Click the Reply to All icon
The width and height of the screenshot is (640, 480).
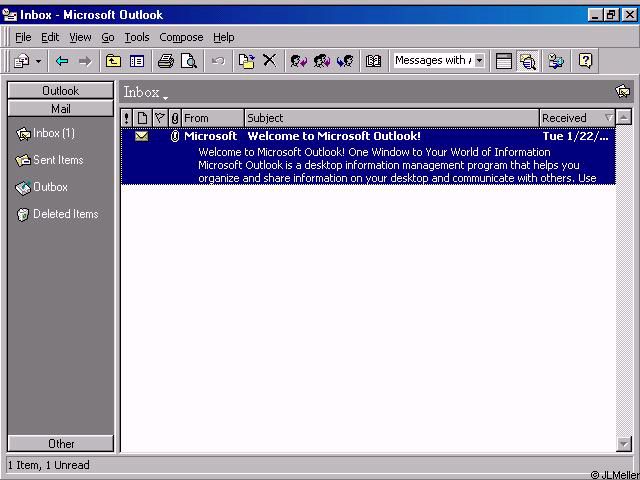[322, 61]
